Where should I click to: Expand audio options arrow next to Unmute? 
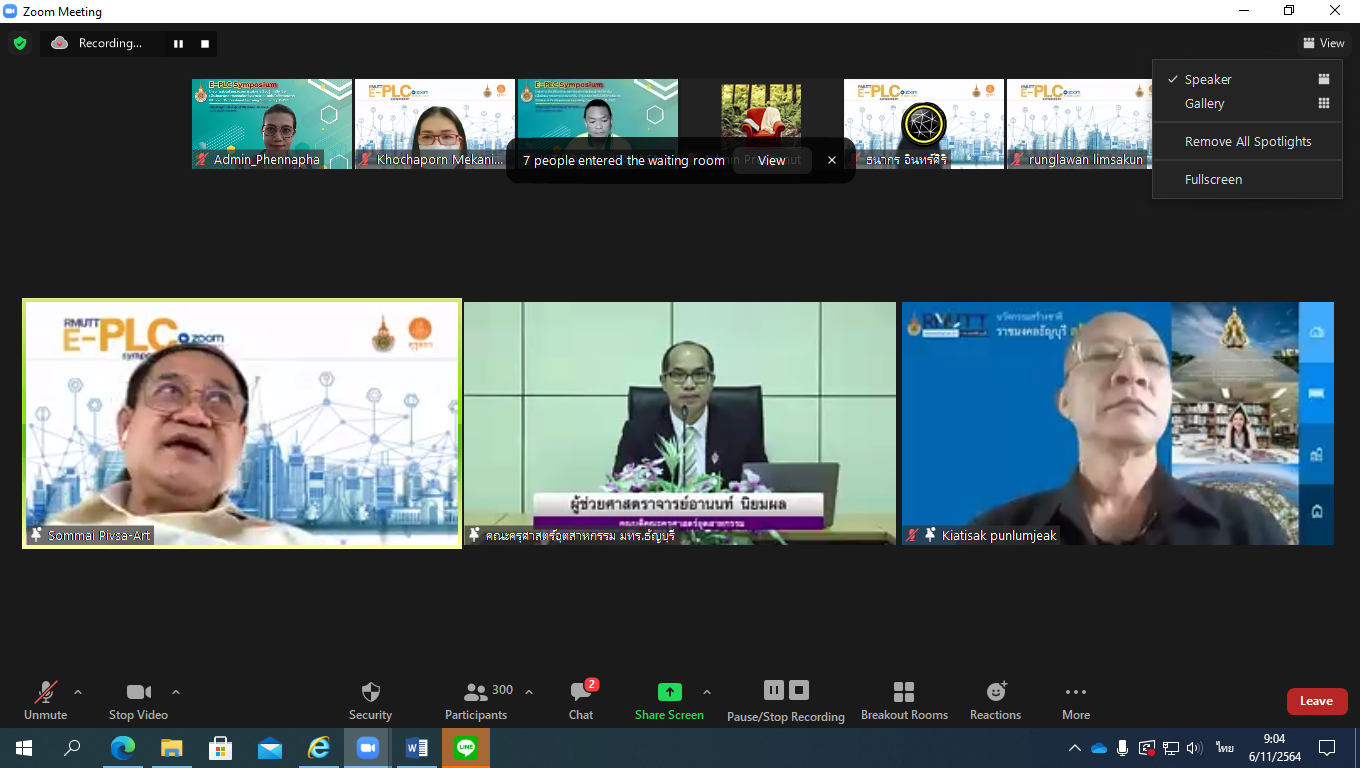click(78, 692)
